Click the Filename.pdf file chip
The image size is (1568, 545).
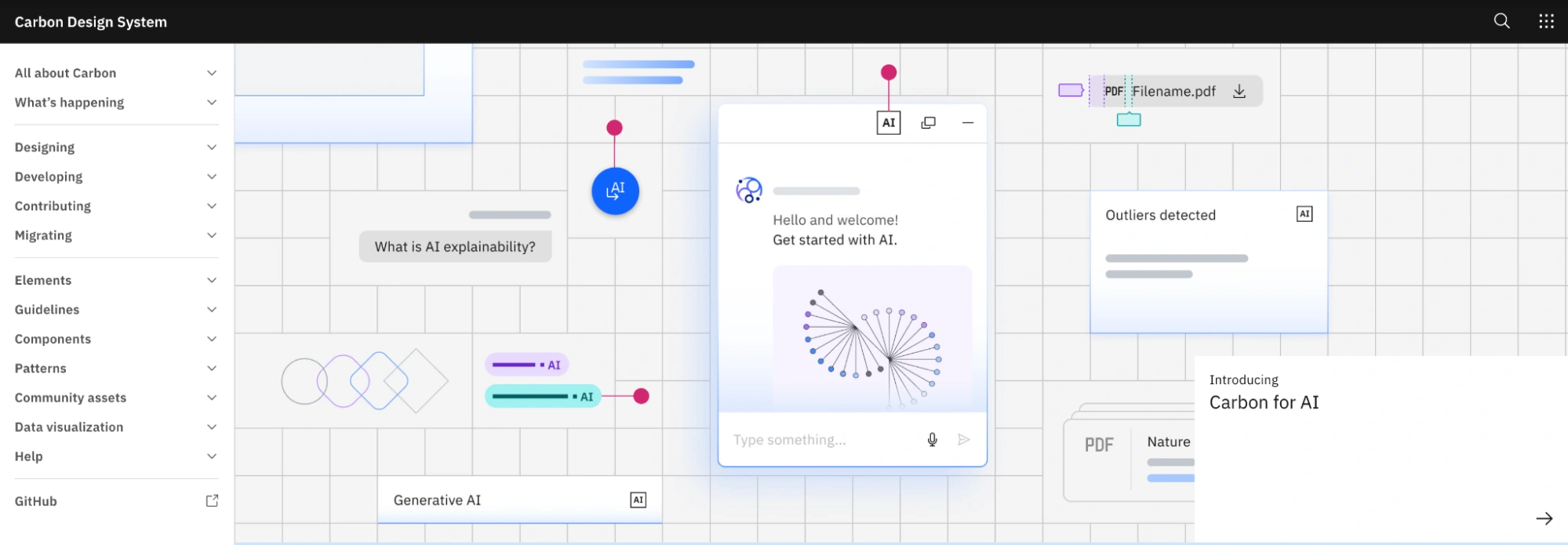pos(1176,91)
